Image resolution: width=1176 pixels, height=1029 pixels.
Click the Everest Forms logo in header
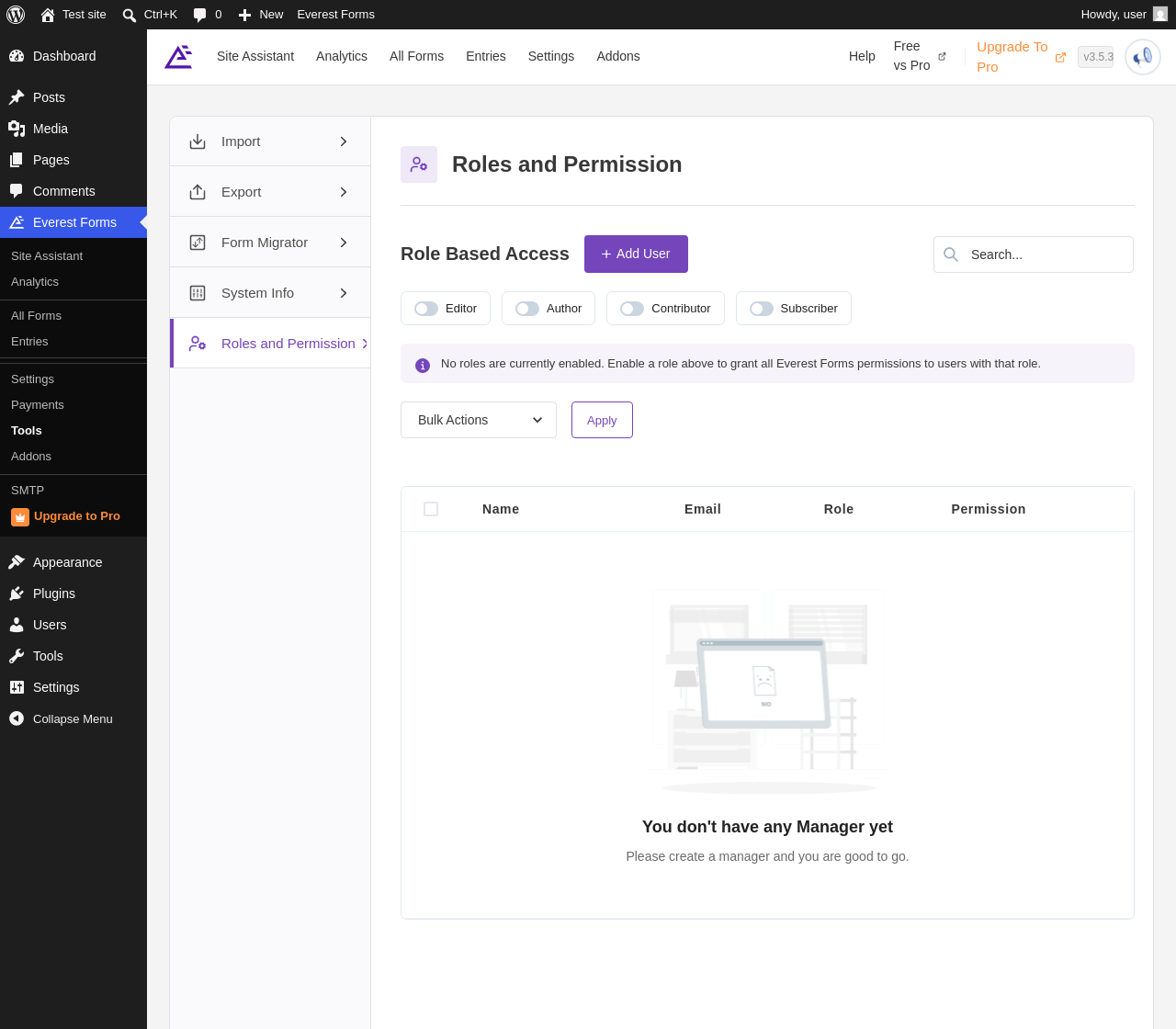pyautogui.click(x=178, y=57)
